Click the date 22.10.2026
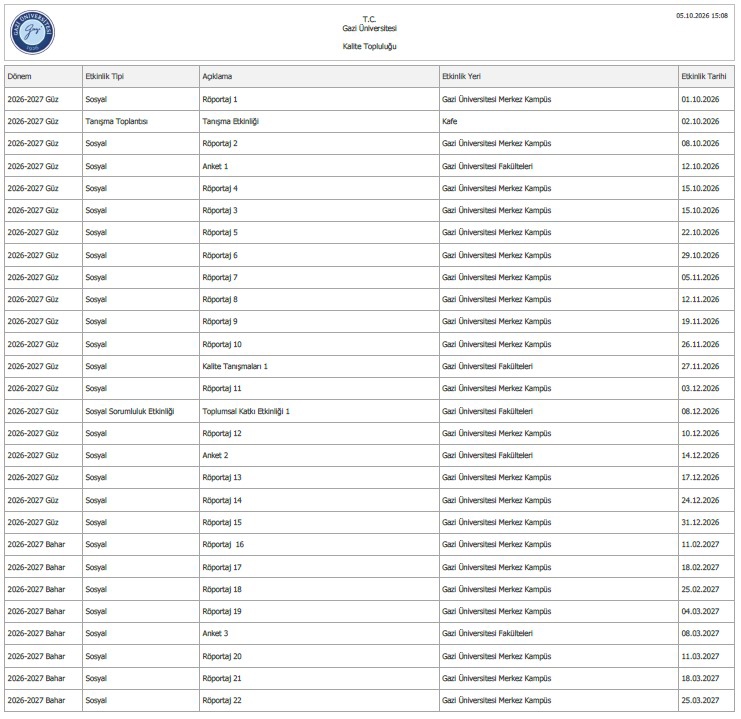741x719 pixels. point(700,232)
